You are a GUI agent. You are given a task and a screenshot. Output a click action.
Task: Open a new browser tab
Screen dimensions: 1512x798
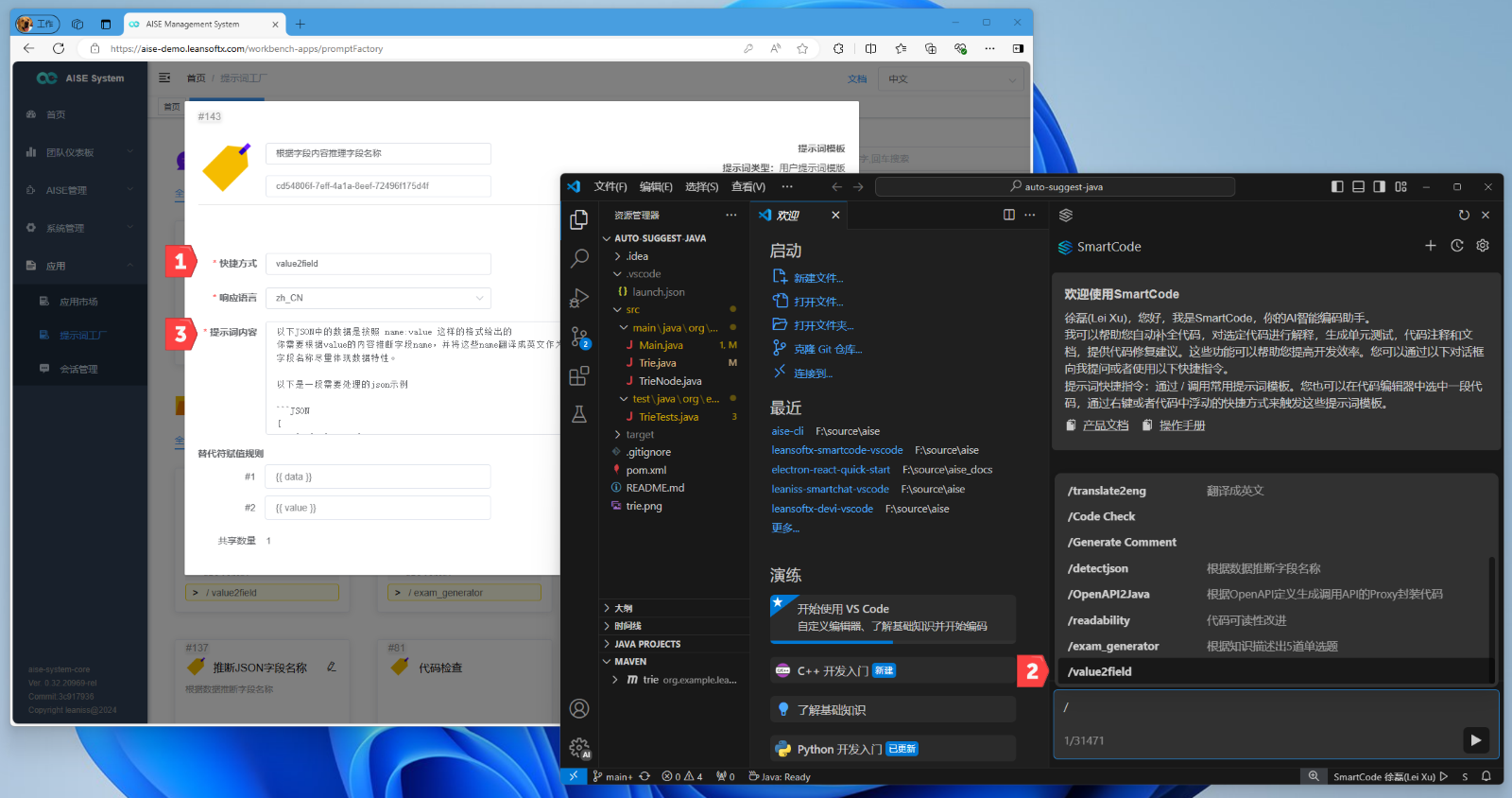pos(301,24)
